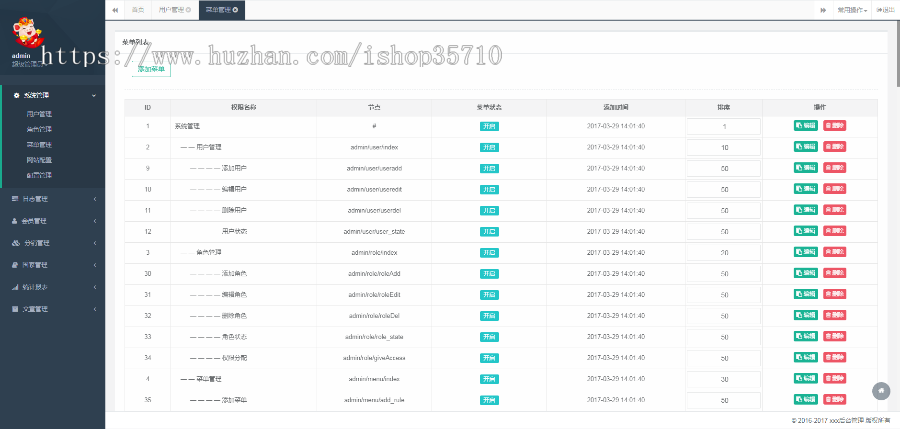Edit the 系统管理 row with ID 1
Viewport: 900px width, 429px height.
click(x=806, y=125)
